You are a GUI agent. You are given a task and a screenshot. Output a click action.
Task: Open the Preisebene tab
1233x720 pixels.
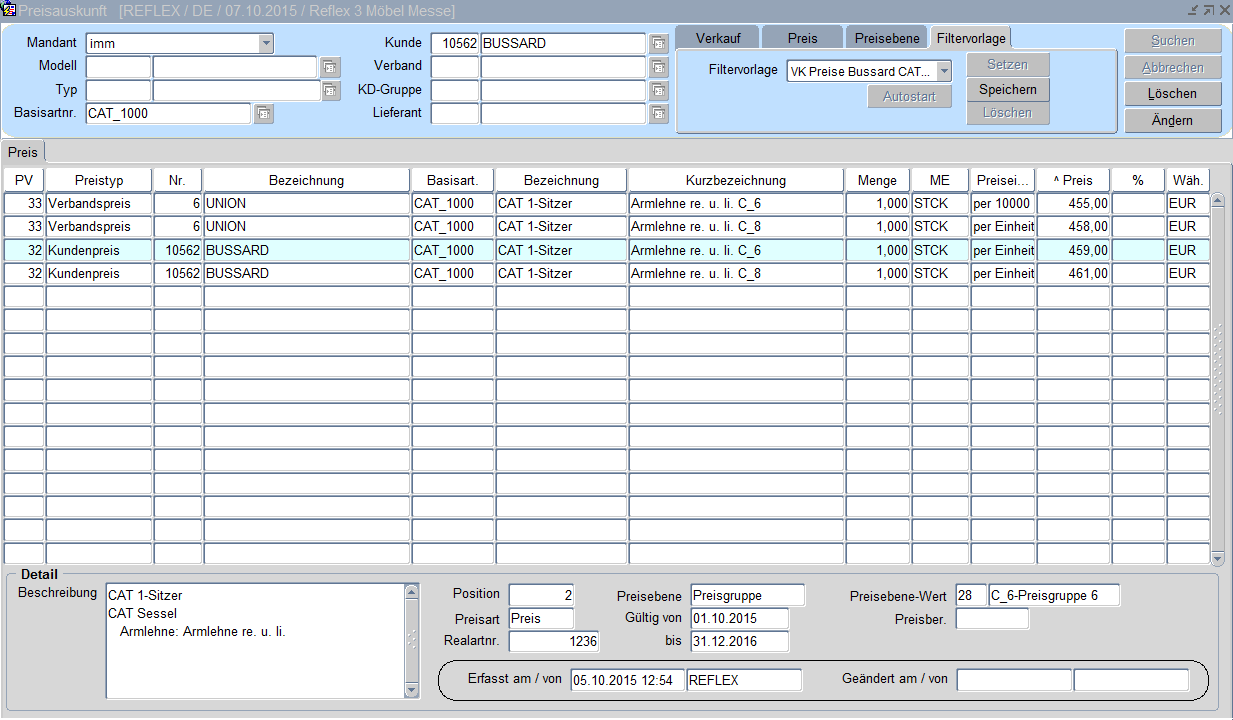(887, 38)
